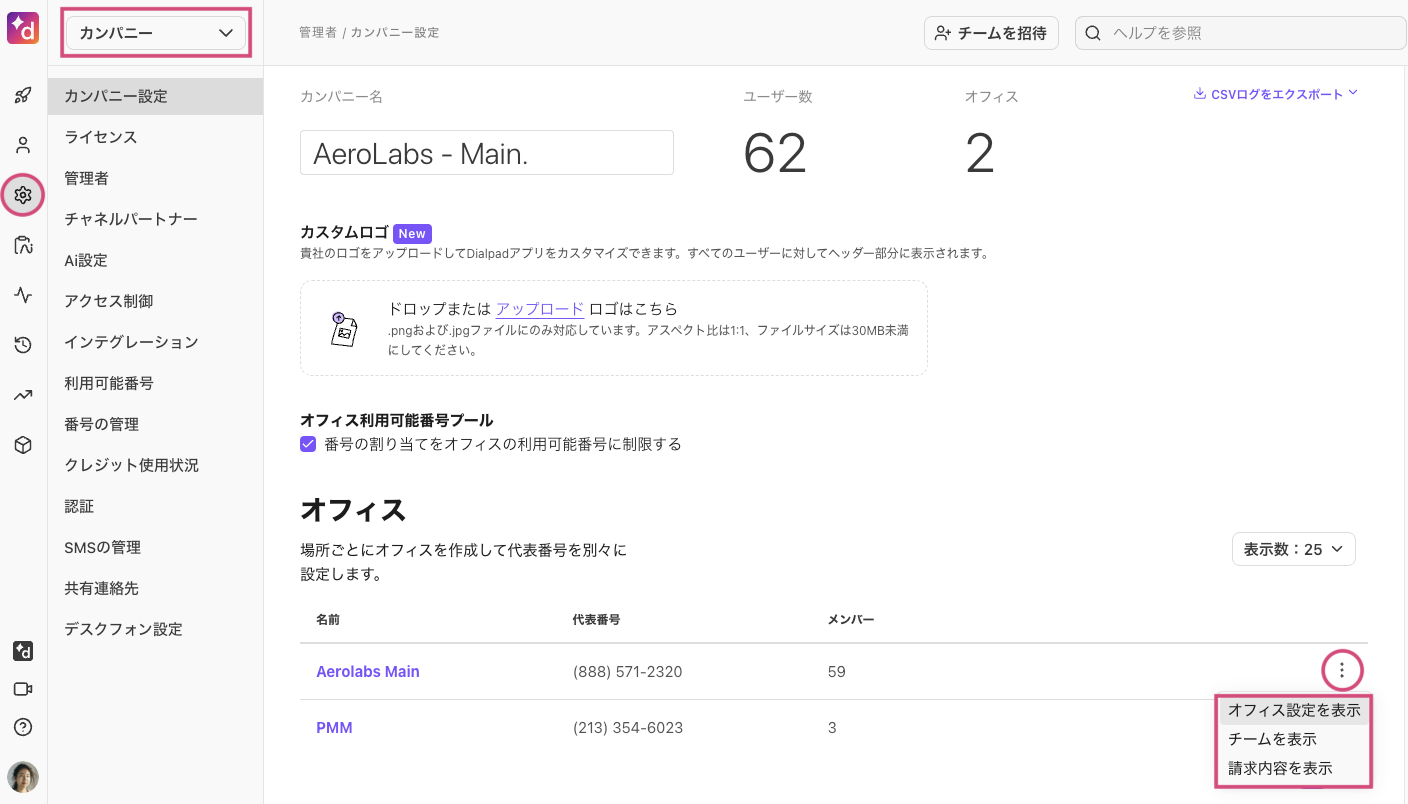Click the logo upload file icon
Image resolution: width=1408 pixels, height=804 pixels.
click(343, 328)
